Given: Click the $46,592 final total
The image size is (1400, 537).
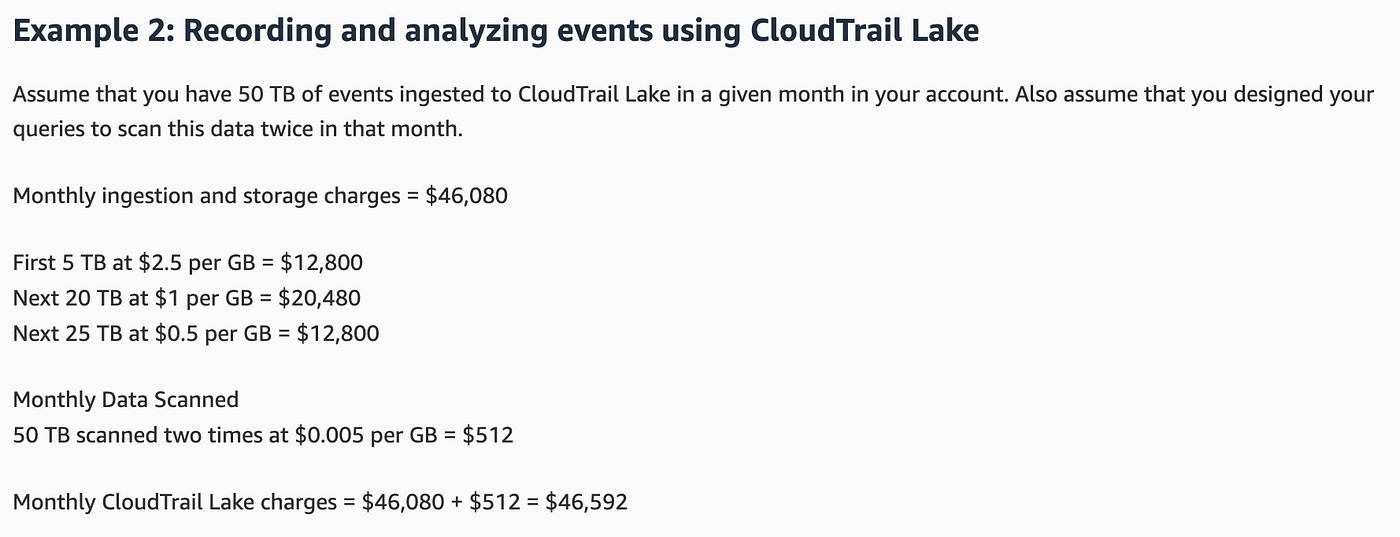Looking at the screenshot, I should tap(586, 502).
